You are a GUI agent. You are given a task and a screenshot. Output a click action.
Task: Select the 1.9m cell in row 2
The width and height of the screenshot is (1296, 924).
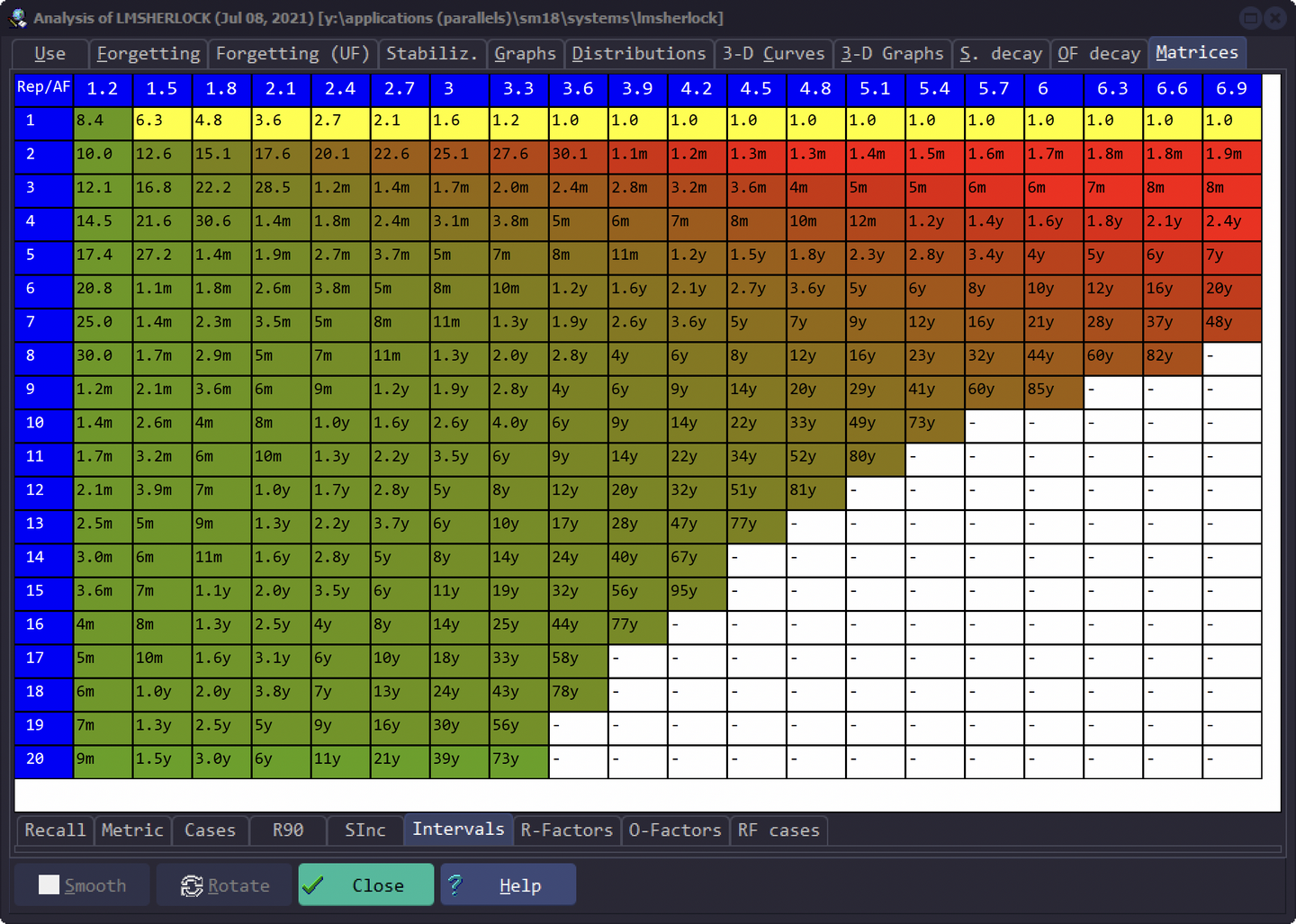tap(1231, 157)
